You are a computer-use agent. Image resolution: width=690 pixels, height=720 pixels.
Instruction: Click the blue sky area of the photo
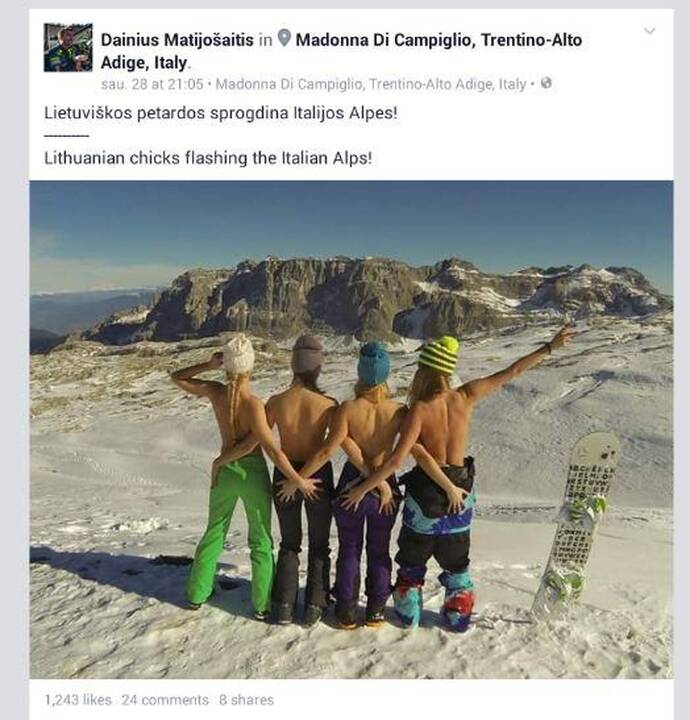(x=352, y=220)
